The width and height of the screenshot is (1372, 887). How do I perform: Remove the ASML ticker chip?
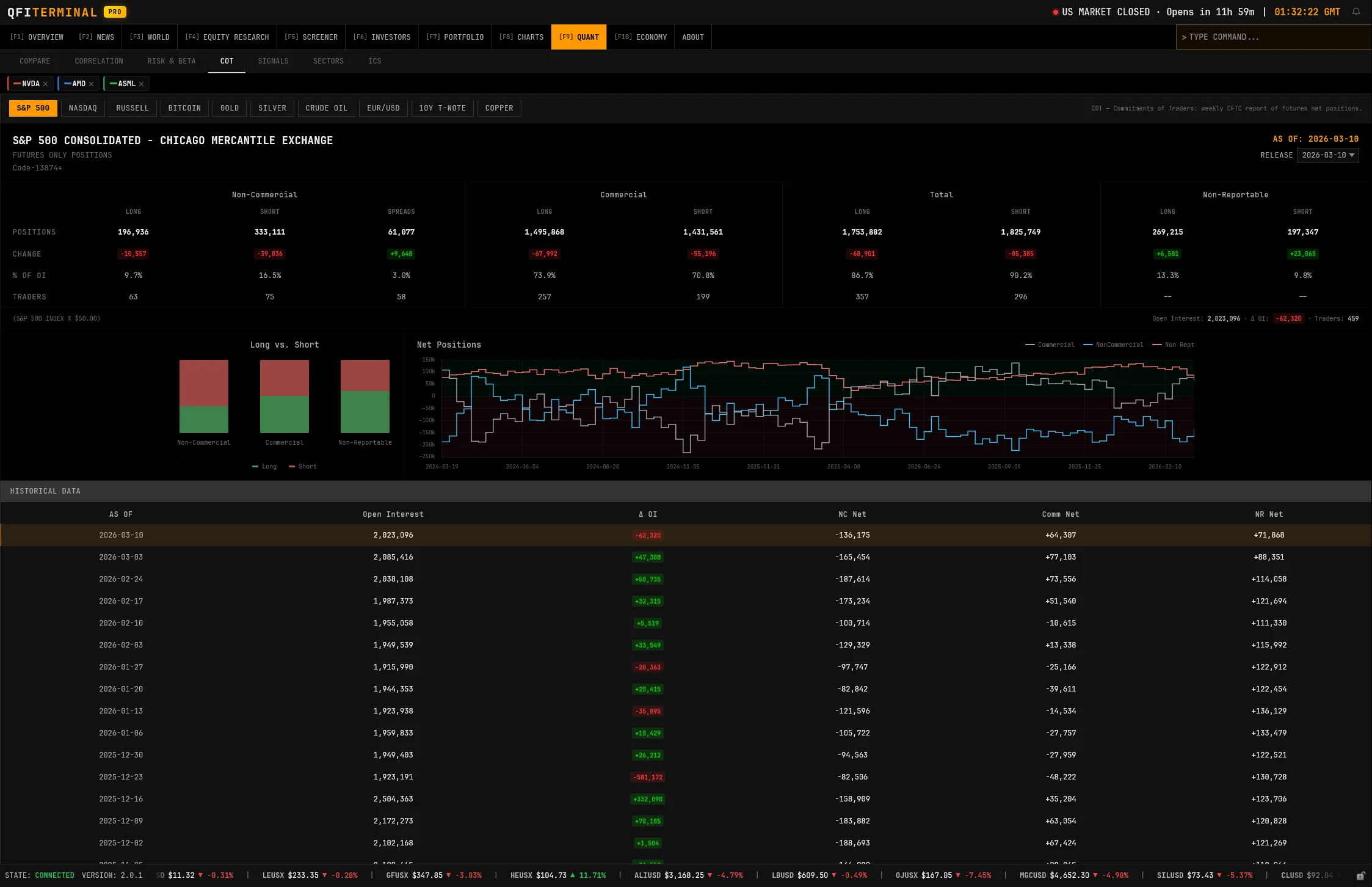141,84
